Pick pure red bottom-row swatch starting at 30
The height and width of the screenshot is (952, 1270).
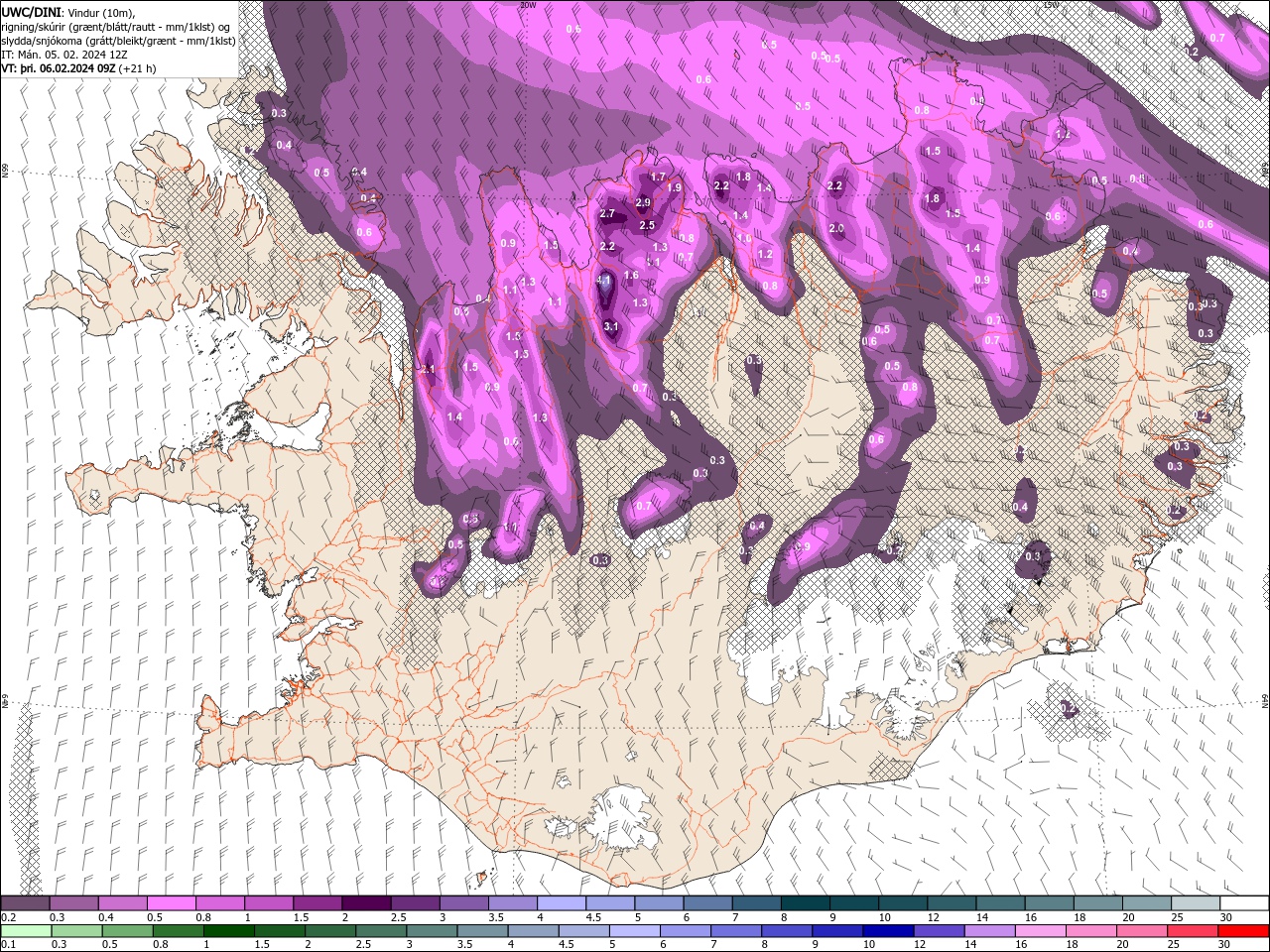click(1243, 931)
